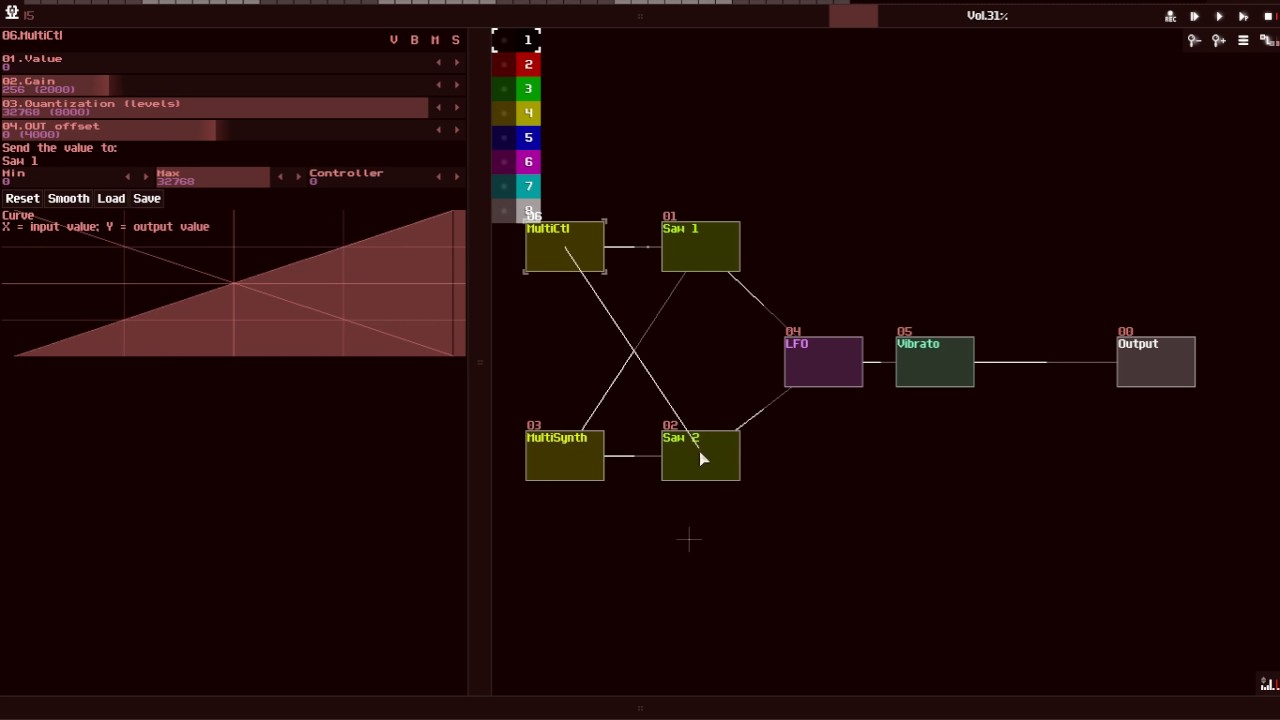Decrease 04.OUT offset with left arrow
1280x720 pixels.
tap(438, 130)
